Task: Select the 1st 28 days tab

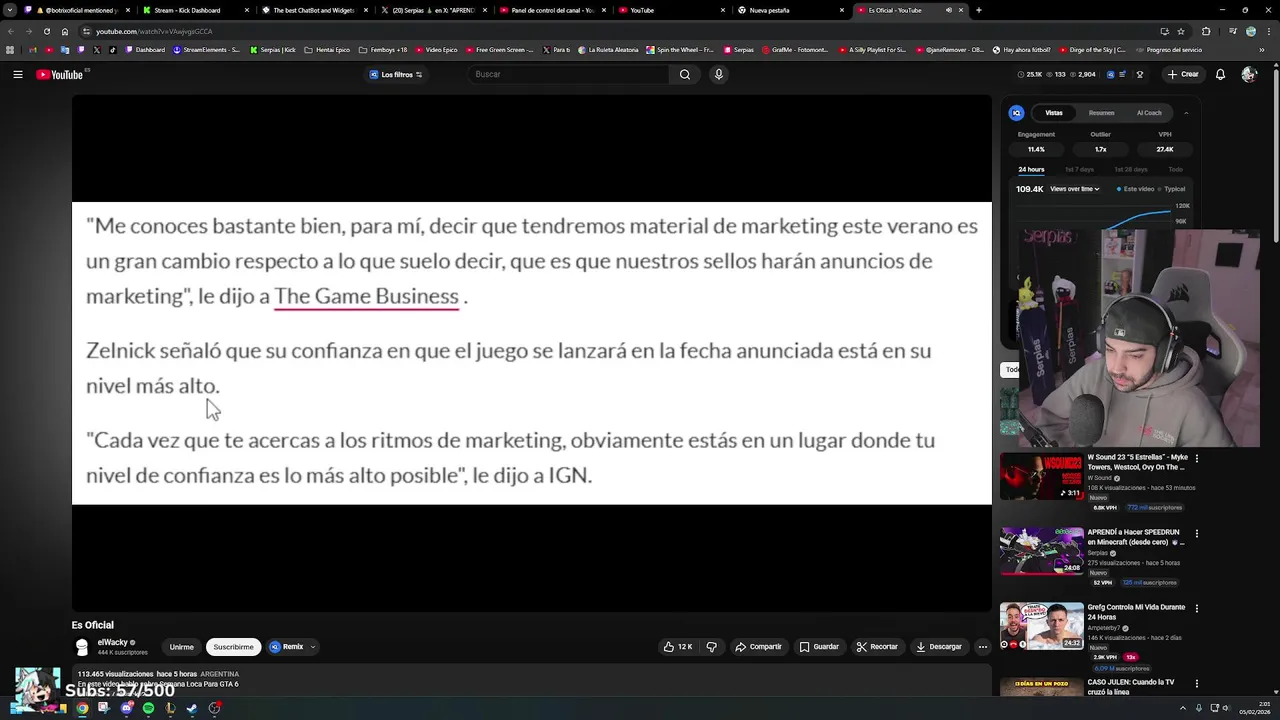Action: coord(1131,169)
